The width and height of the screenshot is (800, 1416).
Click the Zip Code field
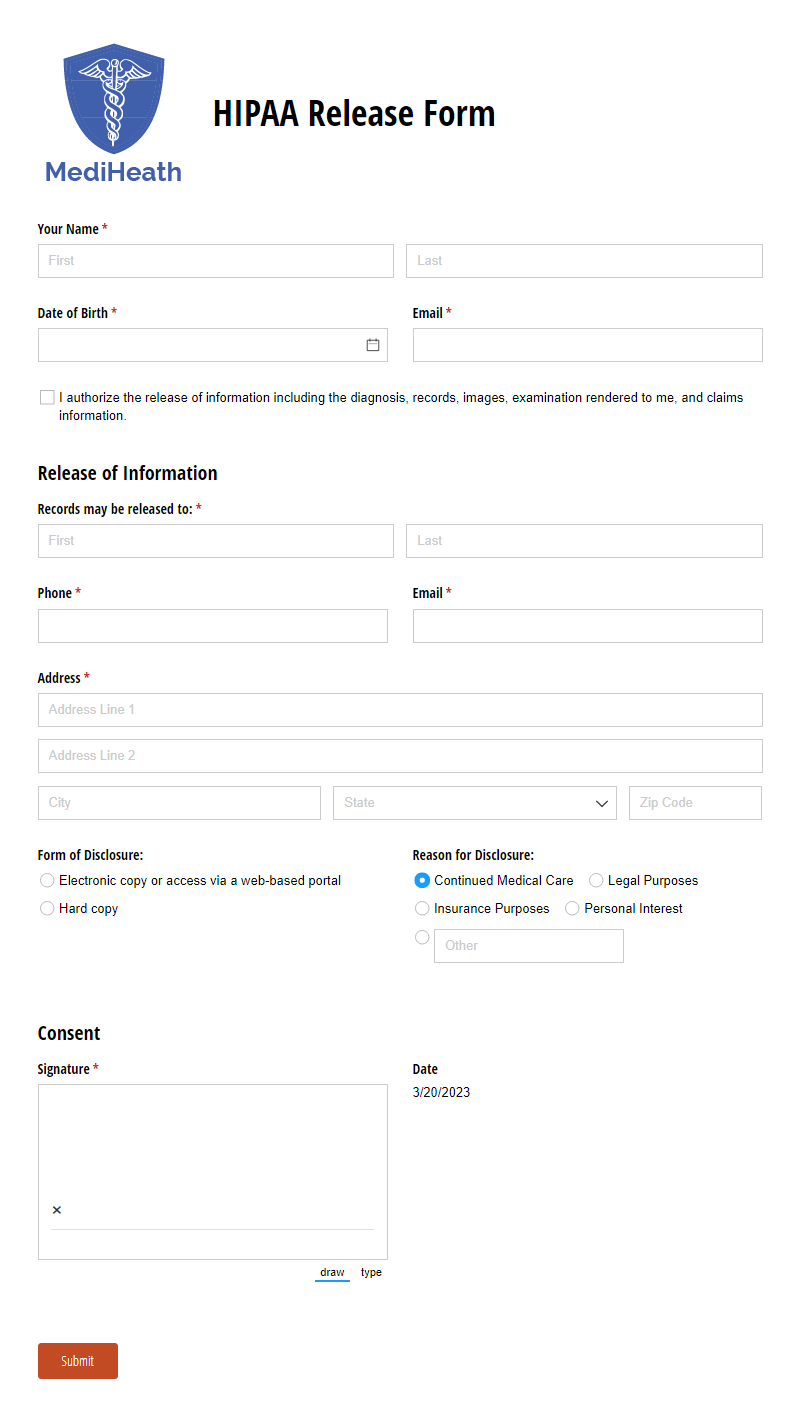695,803
